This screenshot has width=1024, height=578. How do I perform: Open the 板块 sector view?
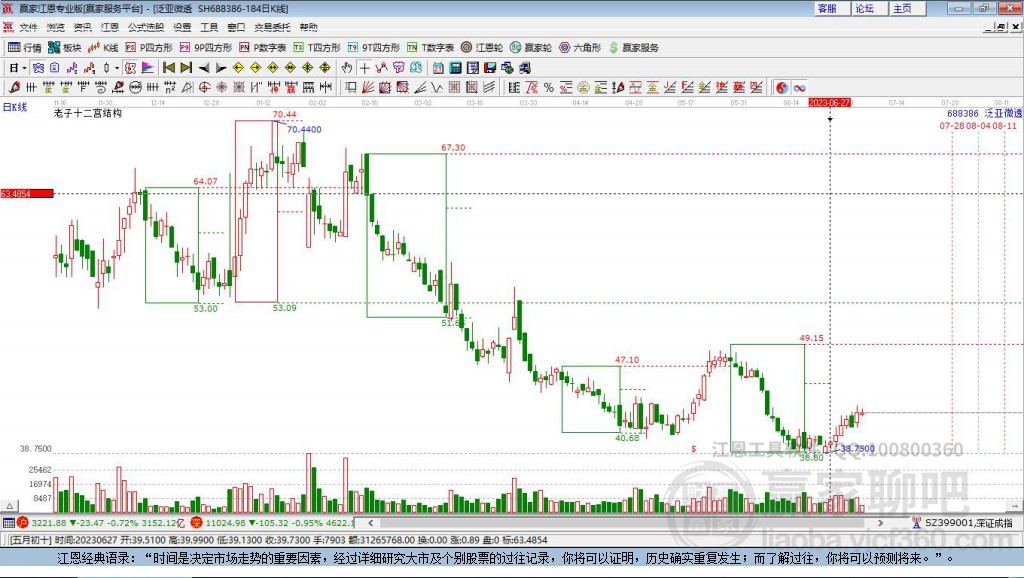pos(64,48)
